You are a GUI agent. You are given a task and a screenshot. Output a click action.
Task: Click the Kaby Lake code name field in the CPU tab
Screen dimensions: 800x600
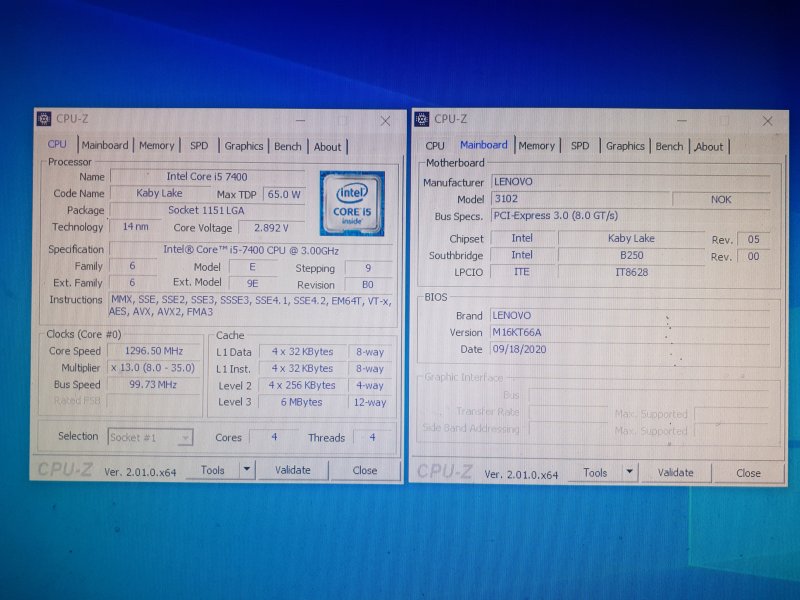[159, 193]
